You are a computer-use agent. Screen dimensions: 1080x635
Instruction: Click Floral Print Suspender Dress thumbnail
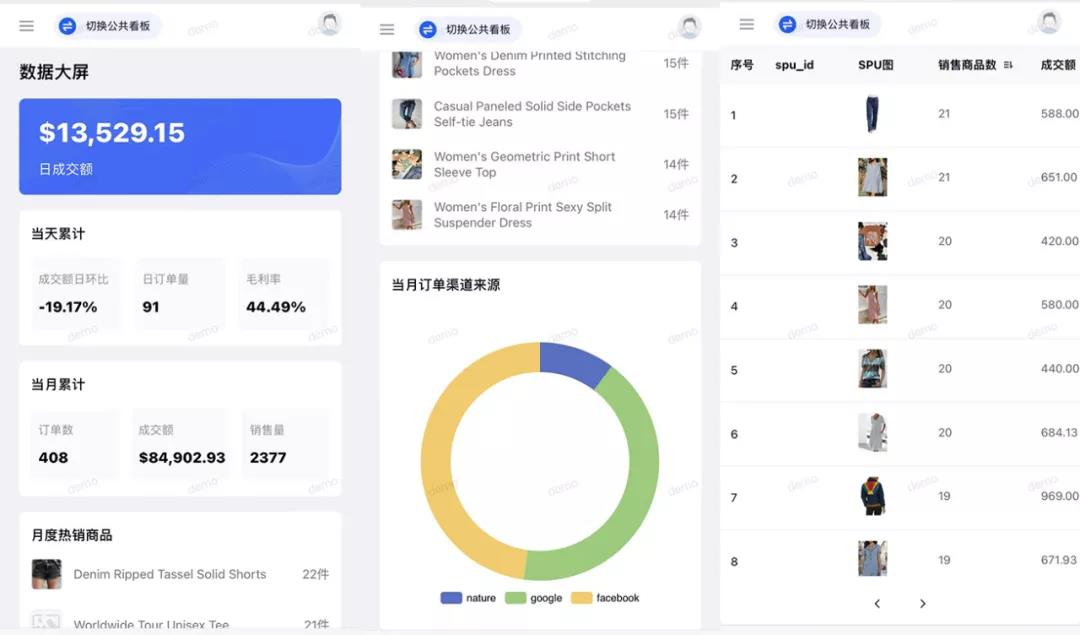407,214
